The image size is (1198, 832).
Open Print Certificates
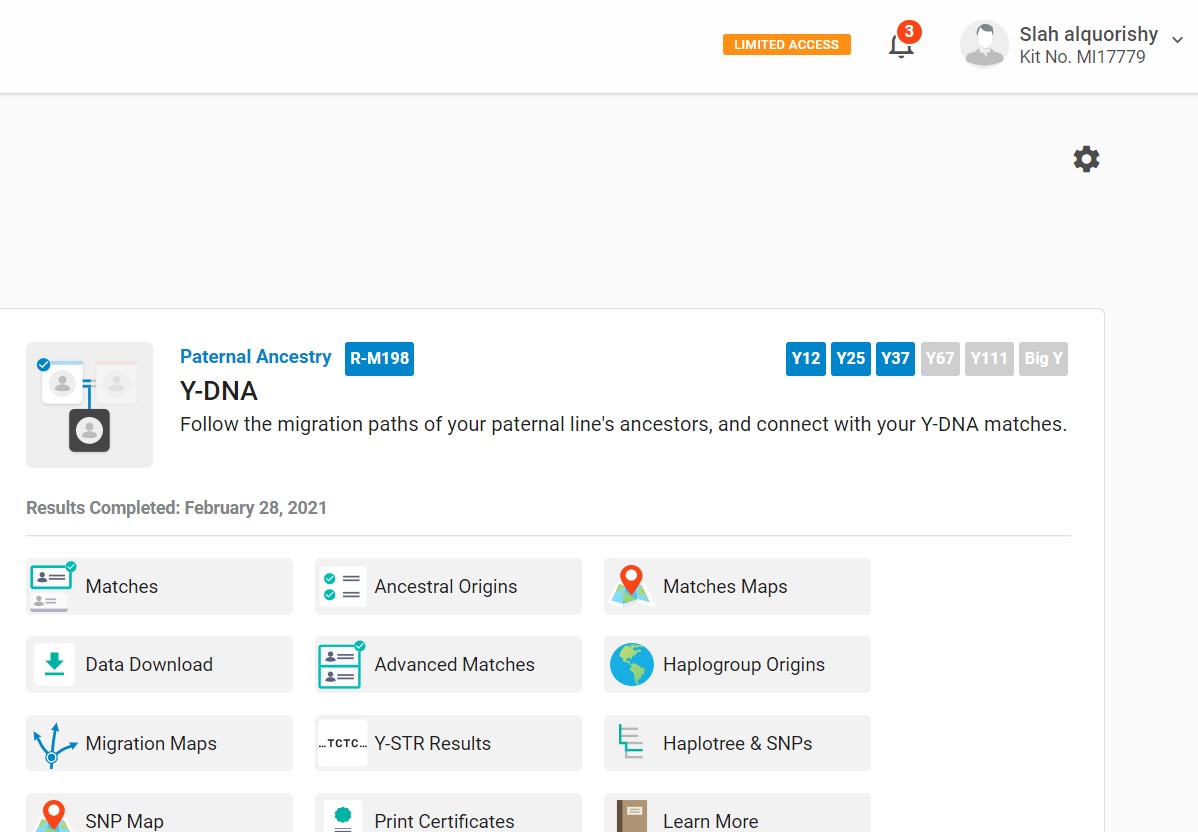click(x=444, y=821)
